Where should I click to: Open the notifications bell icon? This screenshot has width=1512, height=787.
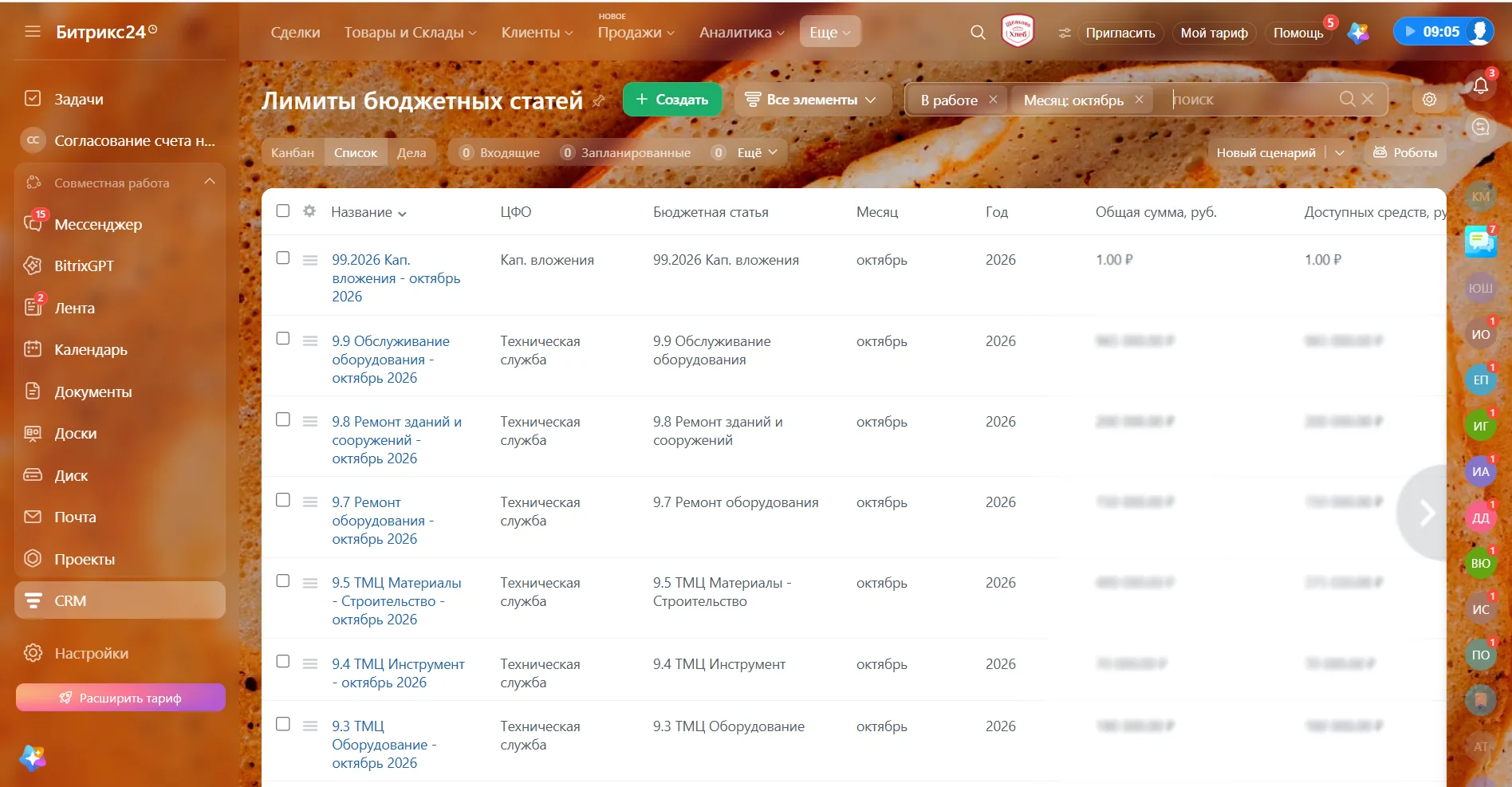click(x=1481, y=85)
